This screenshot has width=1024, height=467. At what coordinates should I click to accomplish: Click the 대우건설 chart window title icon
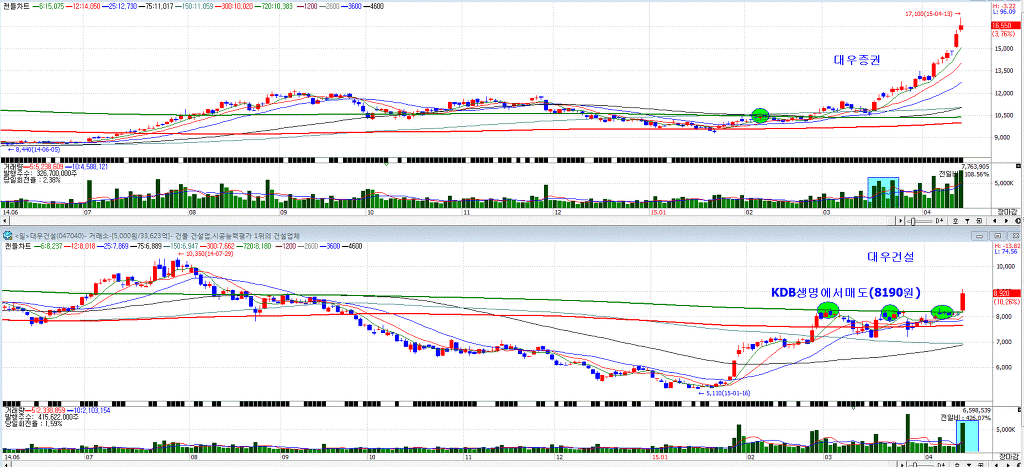point(6,236)
